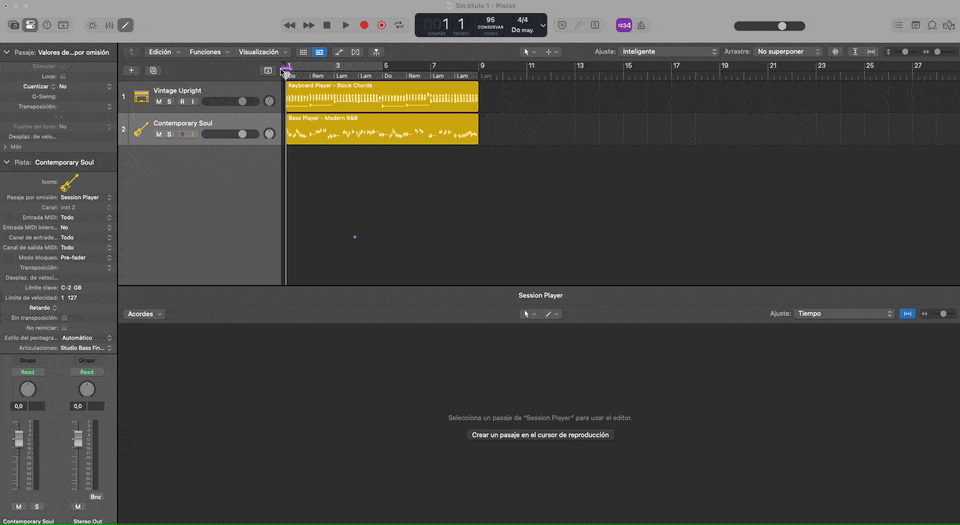Mute the Contemporary Soul track
The height and width of the screenshot is (525, 960).
[x=159, y=134]
